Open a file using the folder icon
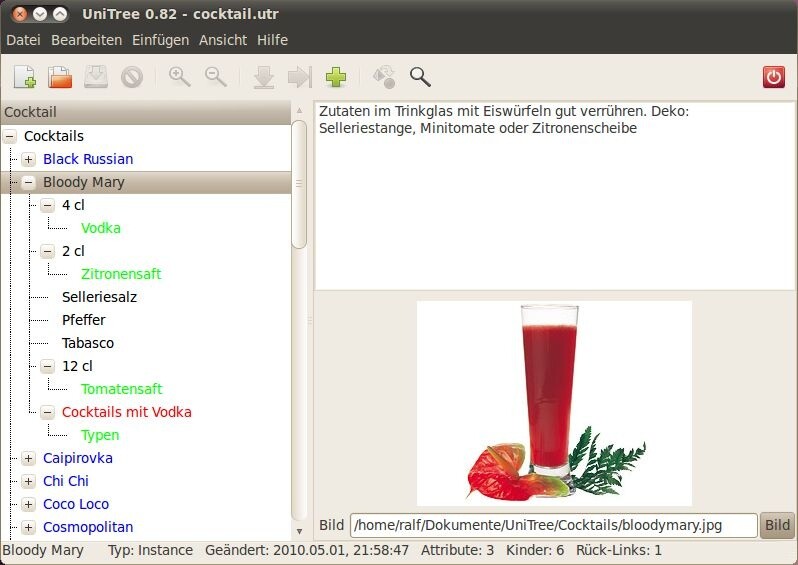This screenshot has height=565, width=798. click(60, 77)
